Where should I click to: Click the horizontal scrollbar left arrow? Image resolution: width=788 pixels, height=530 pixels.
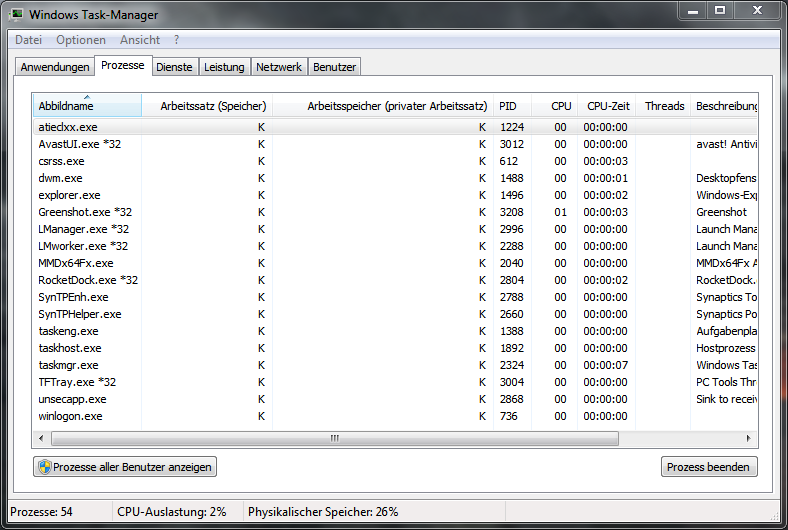(41, 438)
